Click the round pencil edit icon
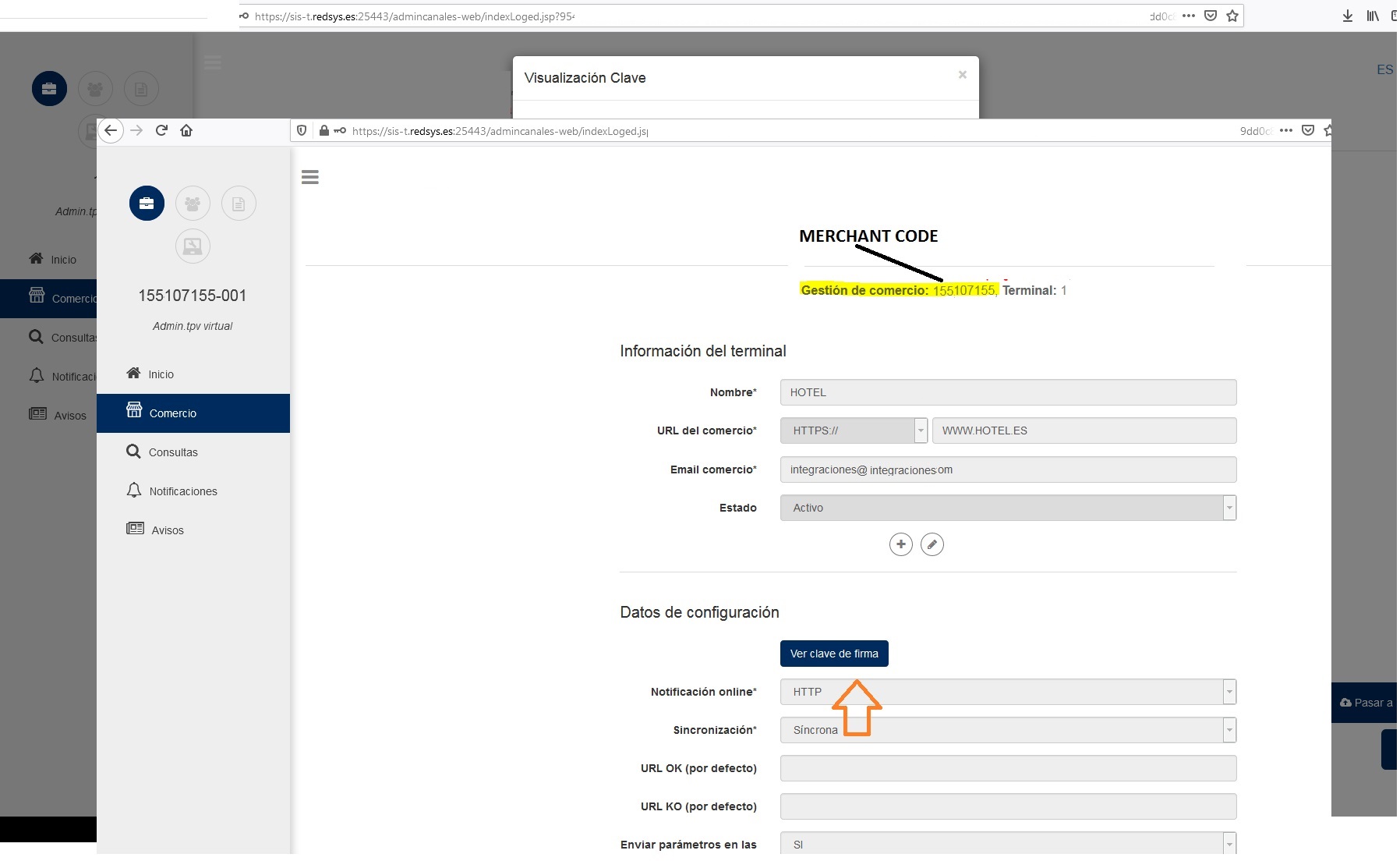This screenshot has width=1400, height=861. click(x=932, y=544)
